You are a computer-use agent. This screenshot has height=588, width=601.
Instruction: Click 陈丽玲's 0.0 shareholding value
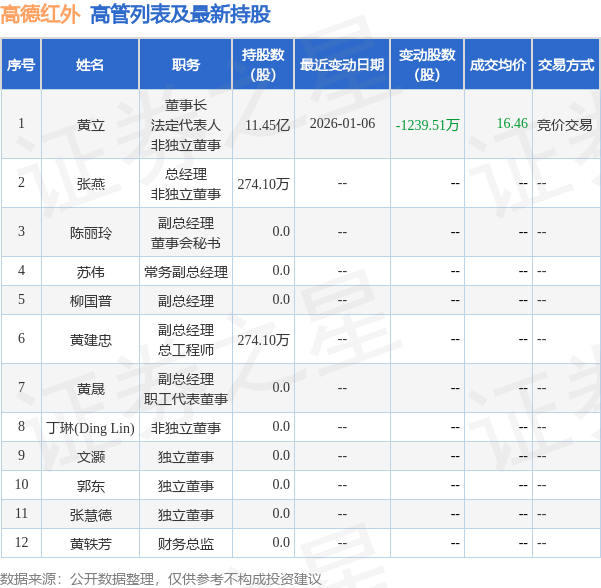[281, 232]
